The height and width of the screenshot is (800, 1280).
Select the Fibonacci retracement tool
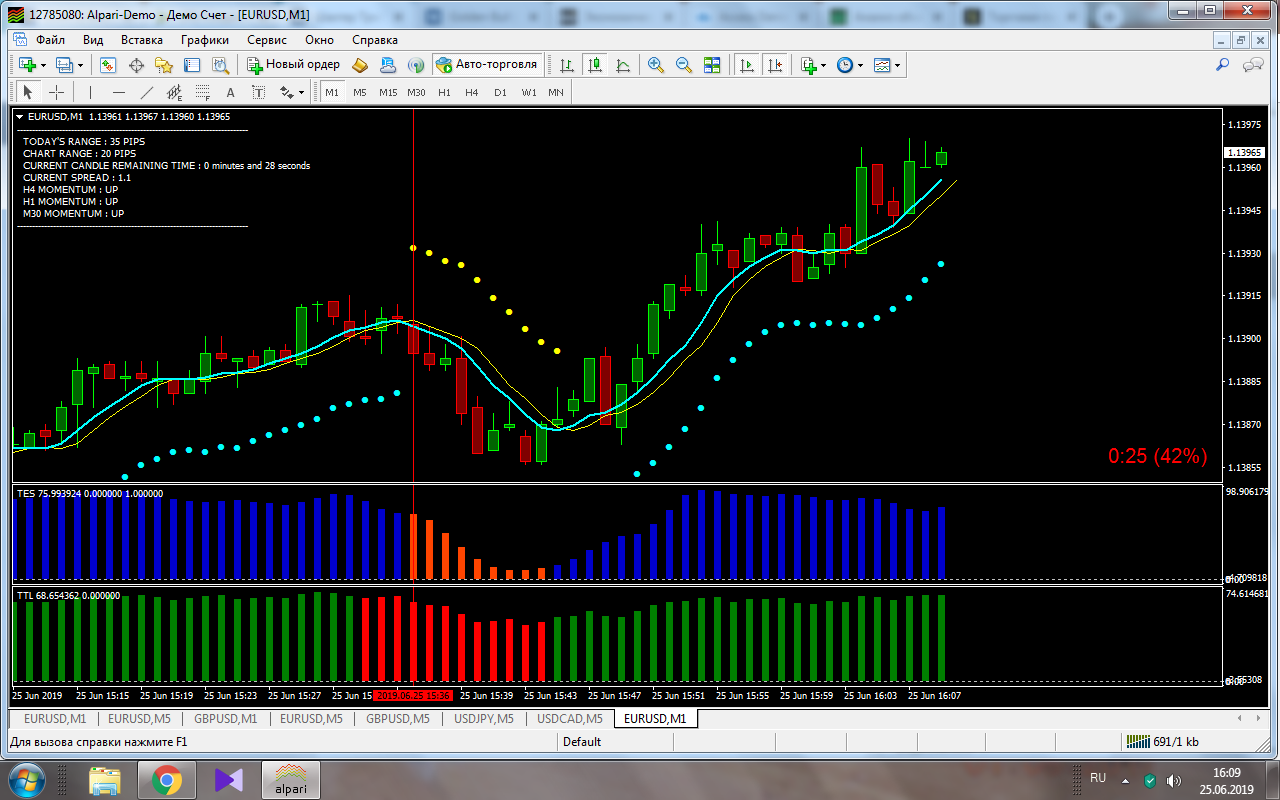pos(202,92)
